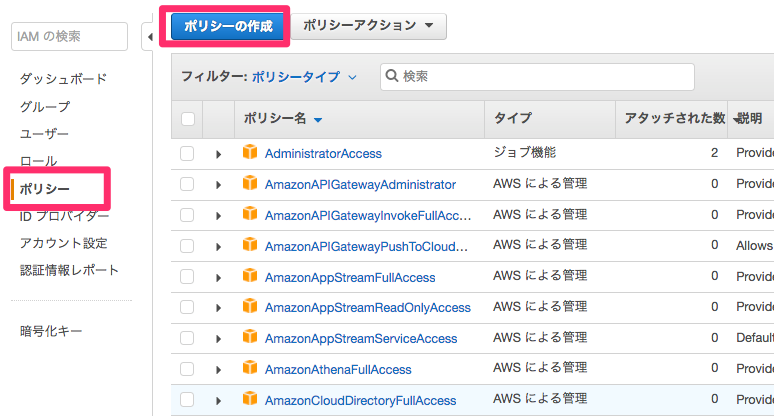Screen dimensions: 774x416
Task: Click the ポリシーの作成 button
Action: click(228, 26)
